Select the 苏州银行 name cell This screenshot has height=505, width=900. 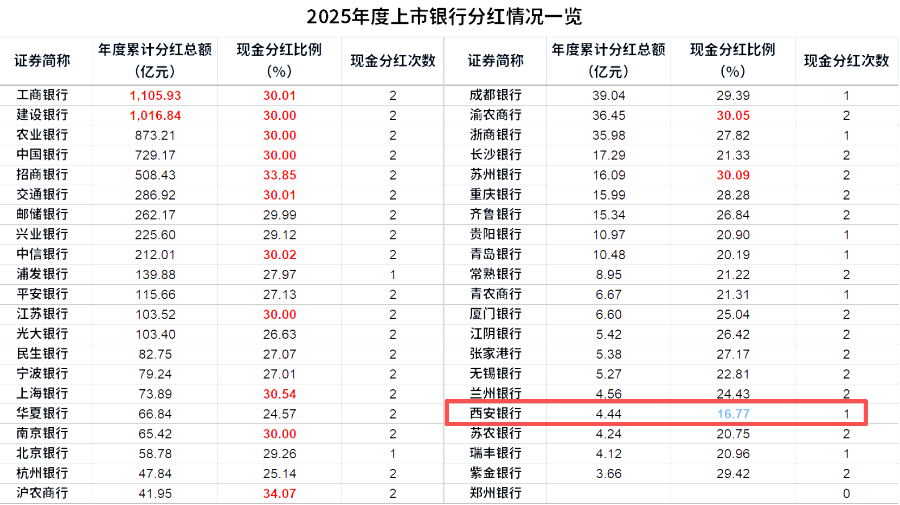point(495,175)
